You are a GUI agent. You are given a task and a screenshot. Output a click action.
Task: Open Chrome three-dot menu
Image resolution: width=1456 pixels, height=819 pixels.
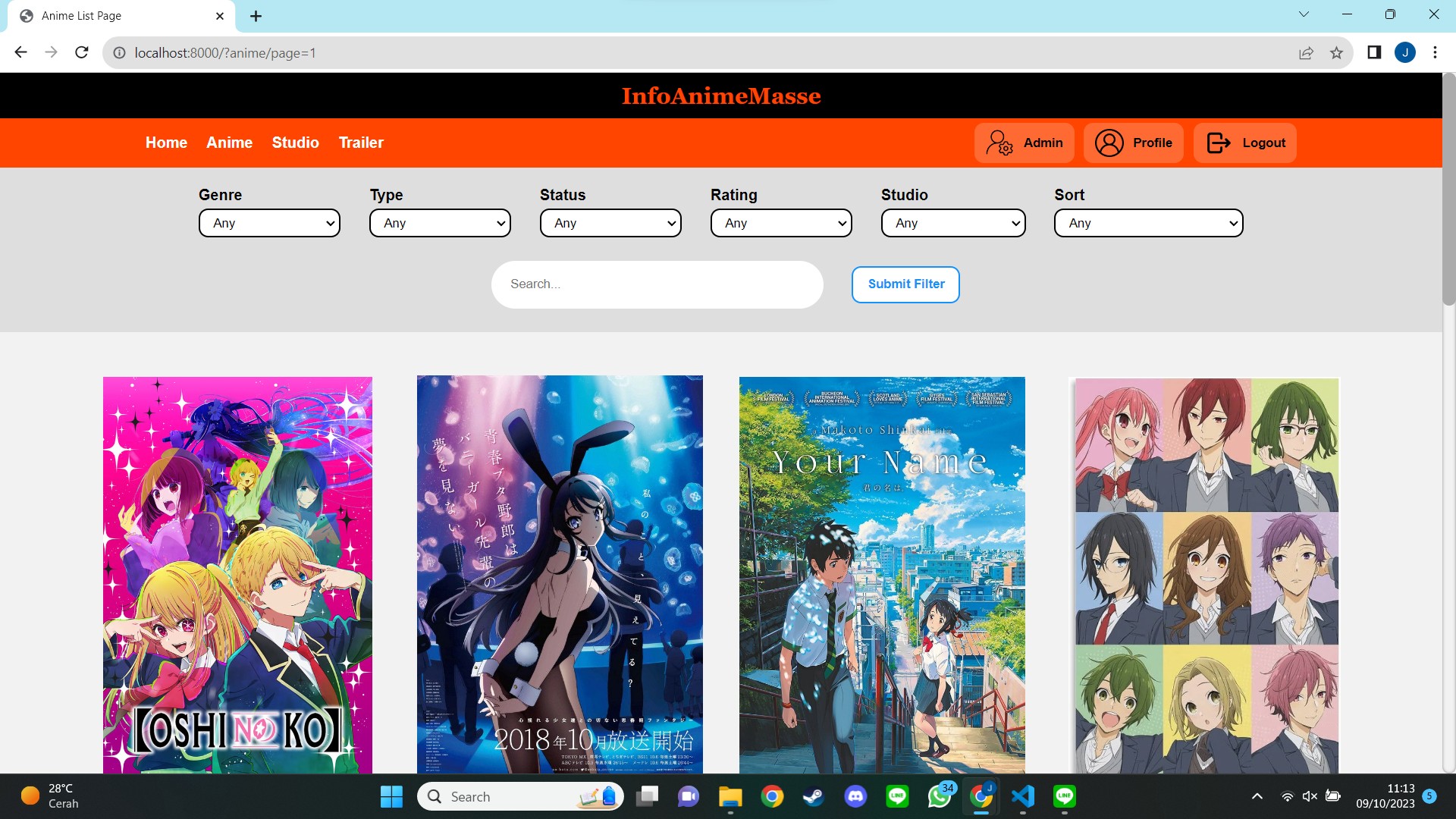click(x=1435, y=52)
